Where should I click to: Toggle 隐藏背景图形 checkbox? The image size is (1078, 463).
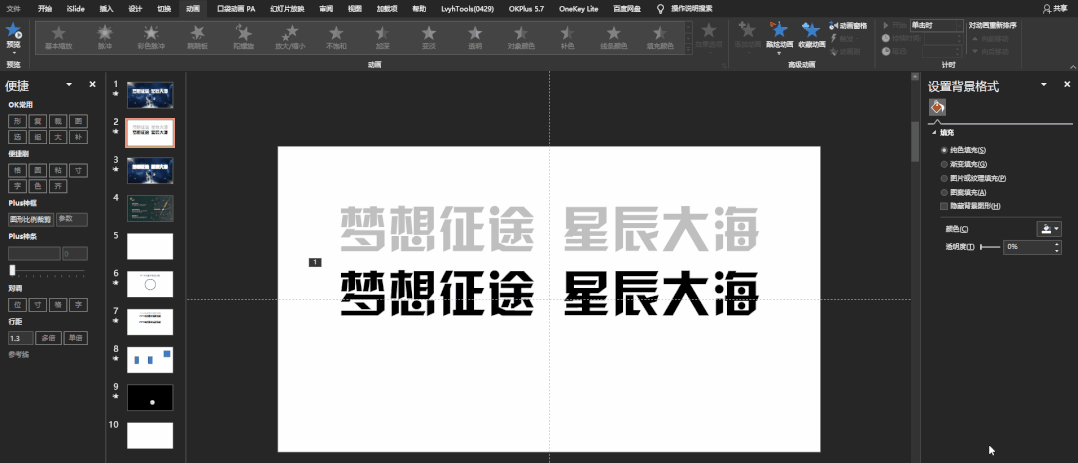[x=944, y=206]
